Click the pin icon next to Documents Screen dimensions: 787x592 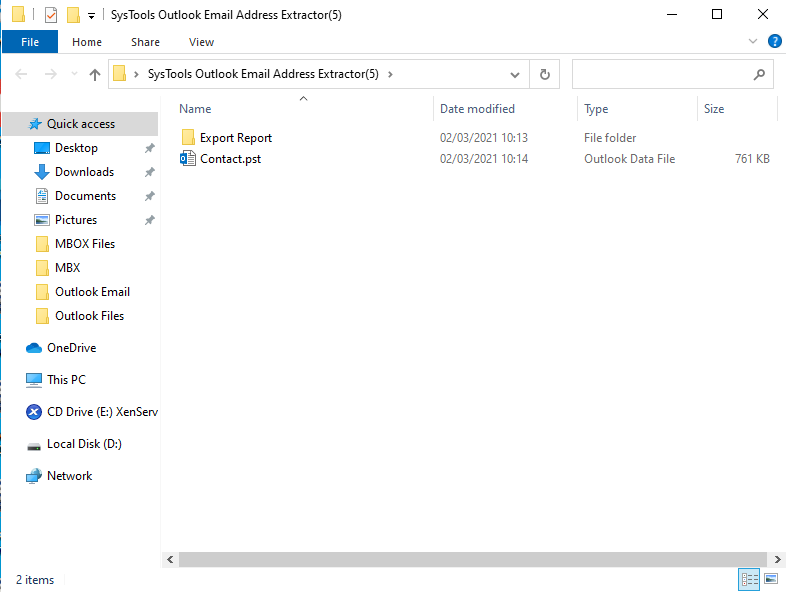click(x=150, y=196)
